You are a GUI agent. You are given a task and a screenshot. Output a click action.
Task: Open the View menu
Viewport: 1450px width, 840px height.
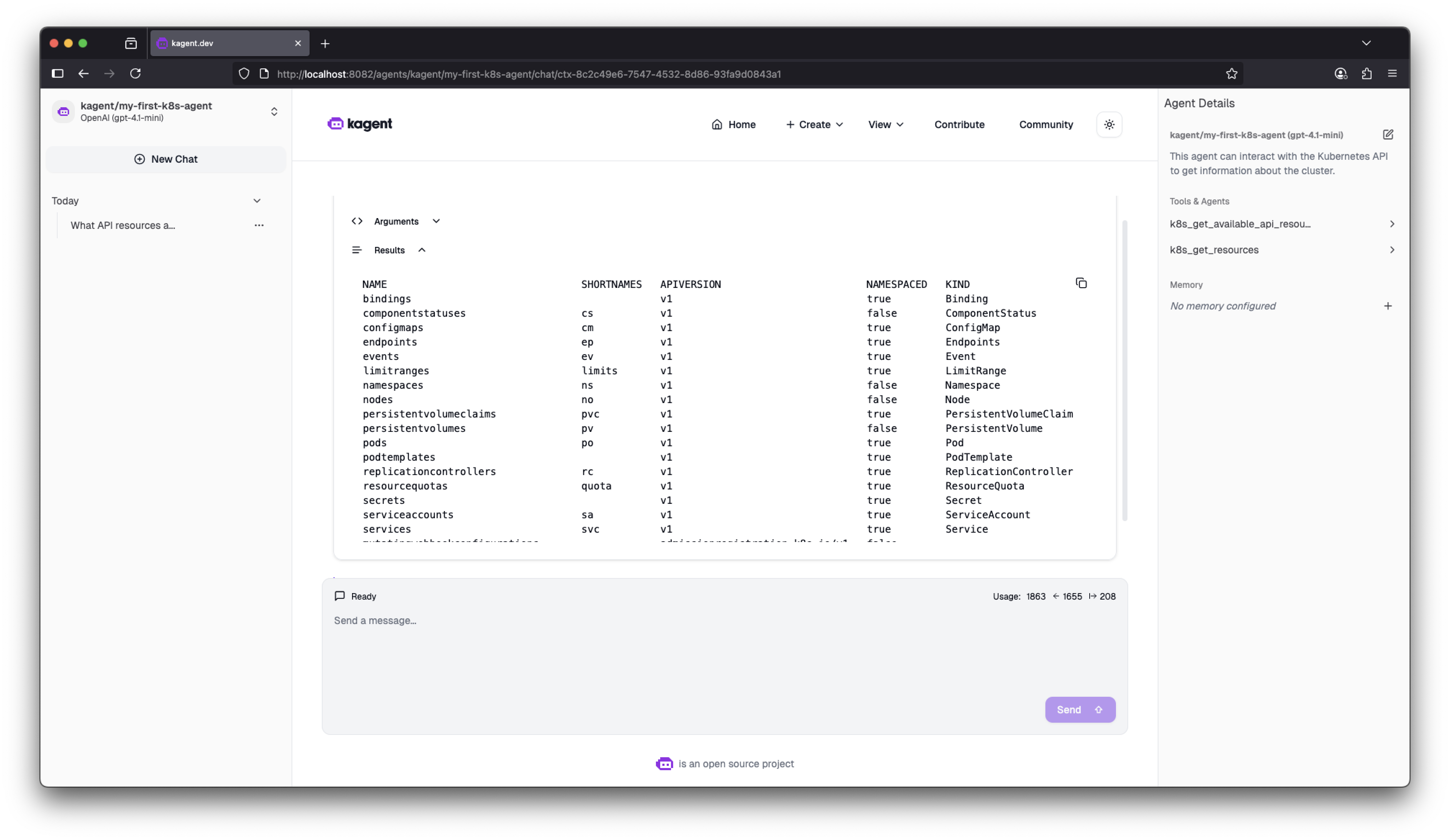click(886, 124)
